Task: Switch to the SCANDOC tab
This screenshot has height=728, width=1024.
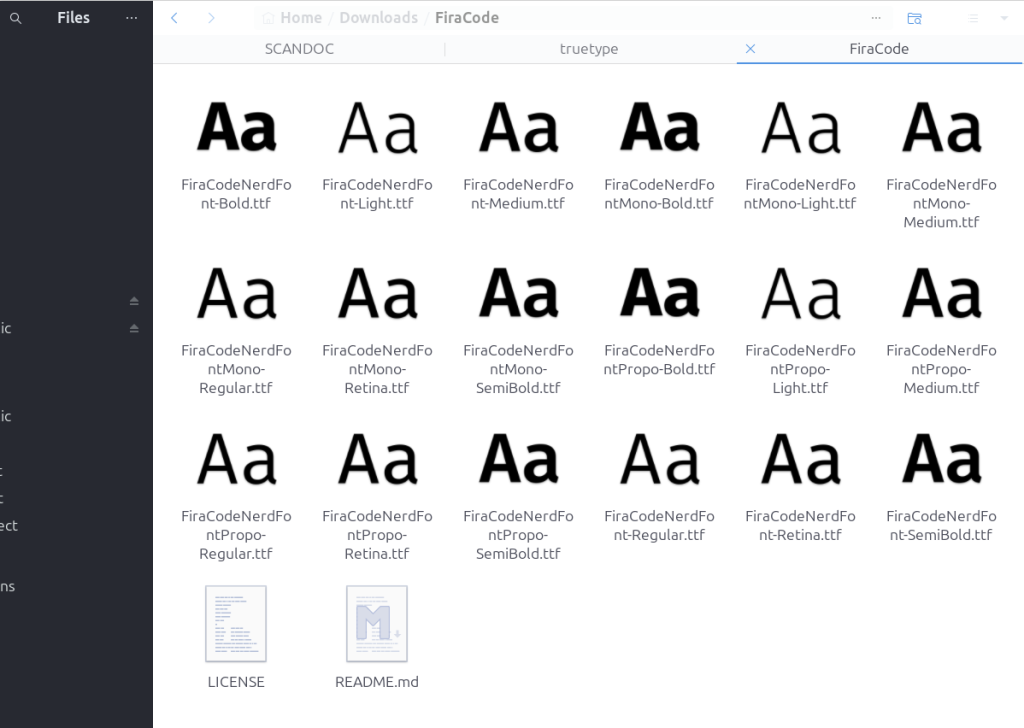Action: (299, 48)
